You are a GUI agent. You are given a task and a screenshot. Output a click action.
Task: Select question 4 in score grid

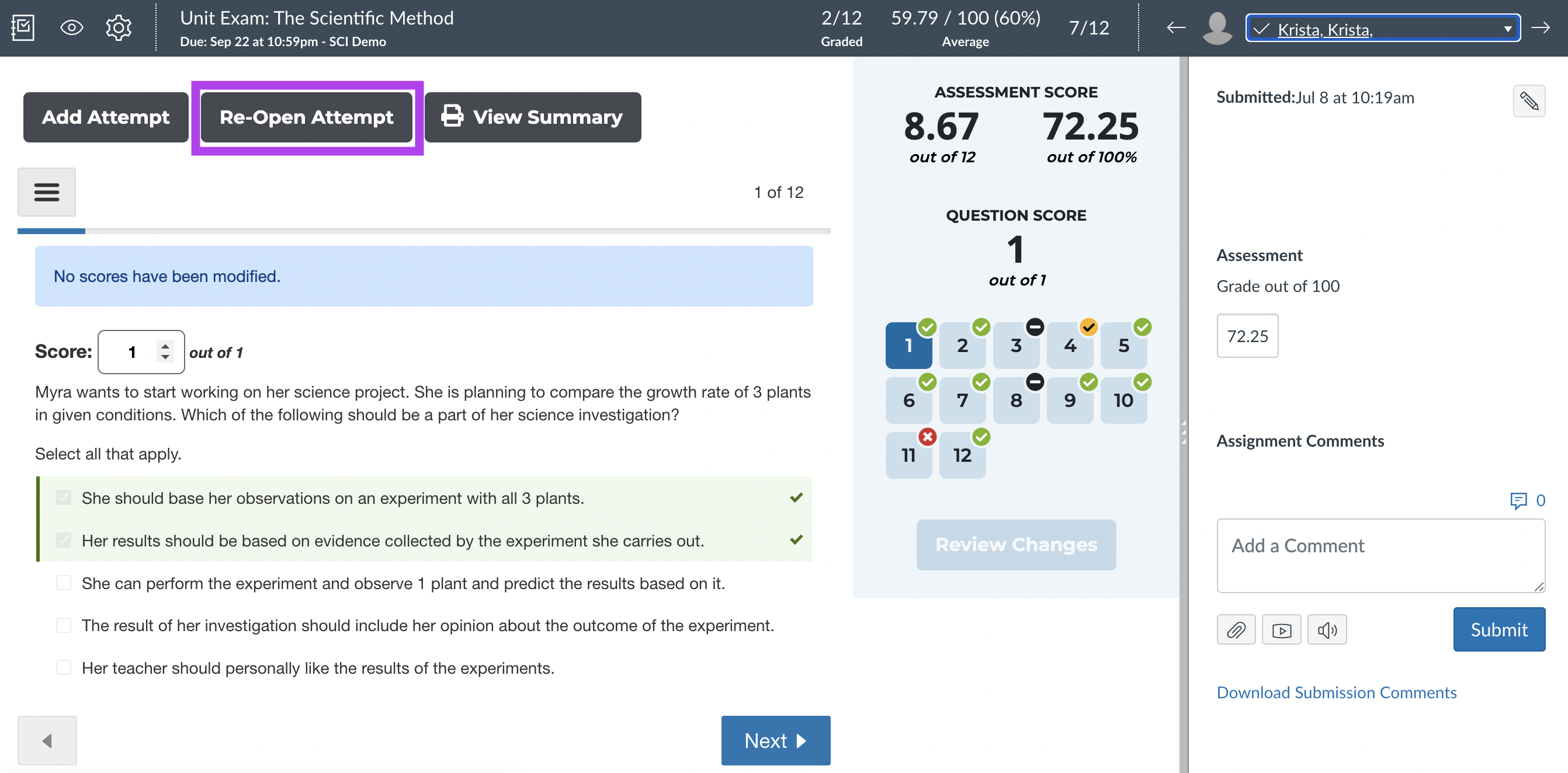[x=1070, y=346]
